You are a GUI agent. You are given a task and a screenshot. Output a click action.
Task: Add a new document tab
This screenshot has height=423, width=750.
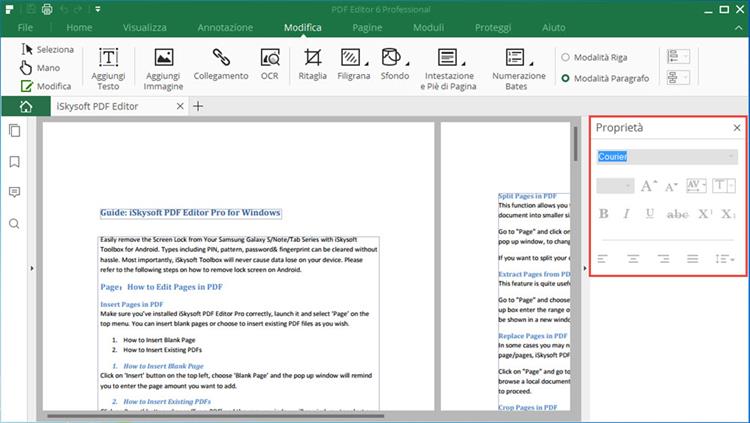198,106
